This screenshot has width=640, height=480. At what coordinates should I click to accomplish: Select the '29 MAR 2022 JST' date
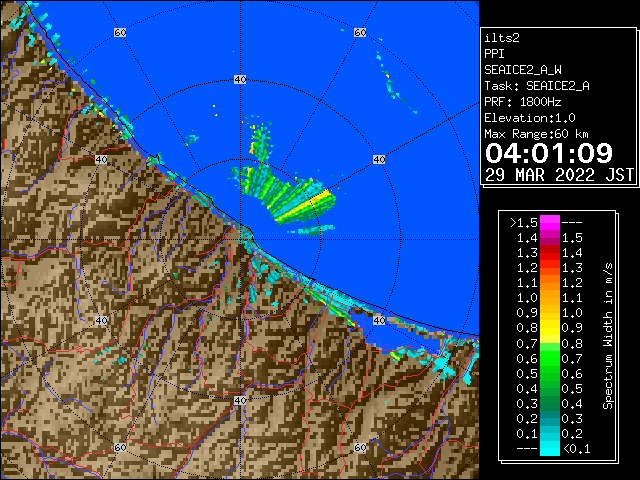tap(559, 175)
